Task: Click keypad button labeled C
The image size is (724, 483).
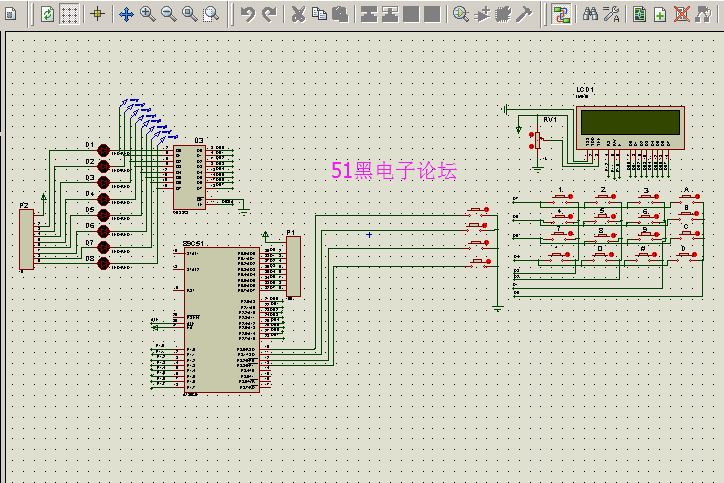Action: pos(689,235)
